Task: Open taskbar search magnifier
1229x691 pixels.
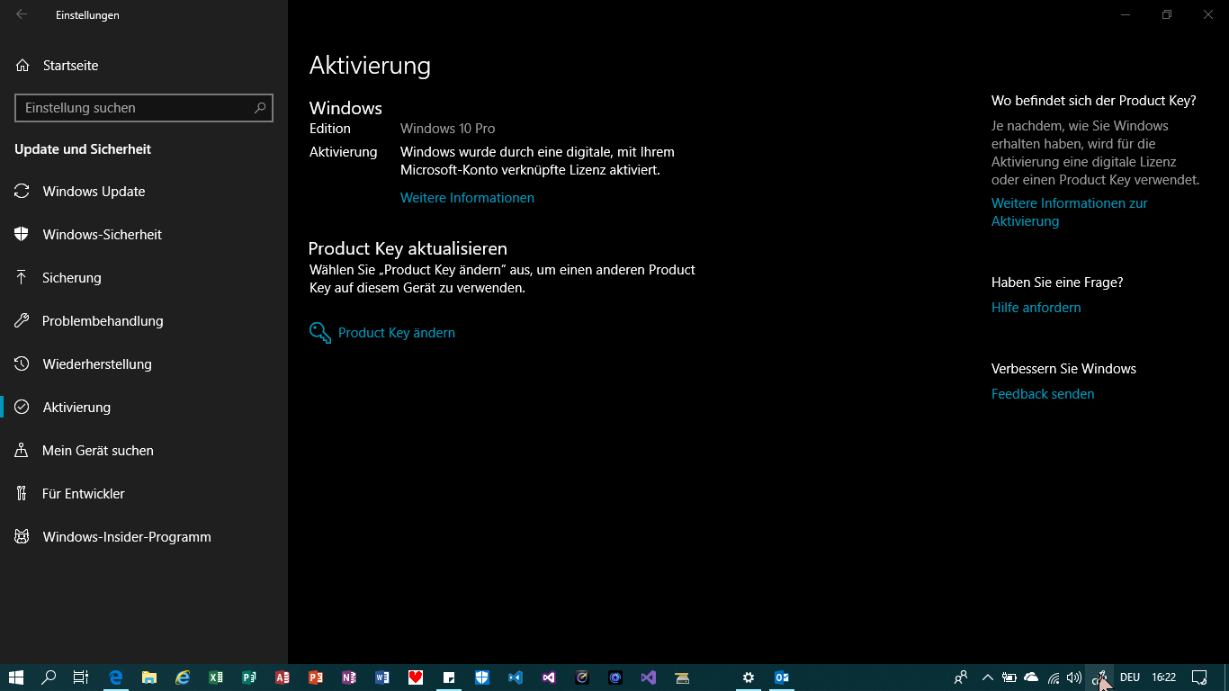Action: click(x=48, y=678)
